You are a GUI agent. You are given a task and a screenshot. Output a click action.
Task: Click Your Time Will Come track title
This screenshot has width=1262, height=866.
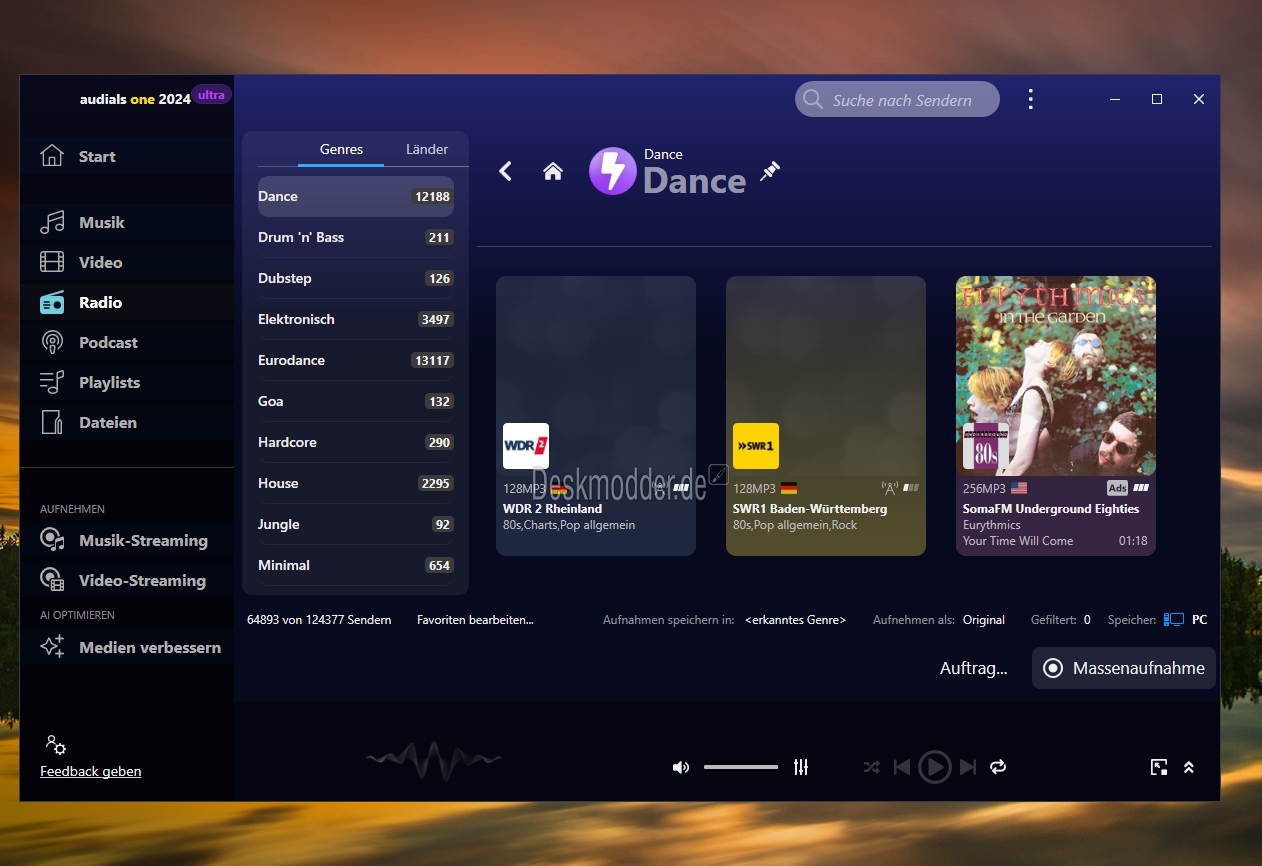[1018, 541]
